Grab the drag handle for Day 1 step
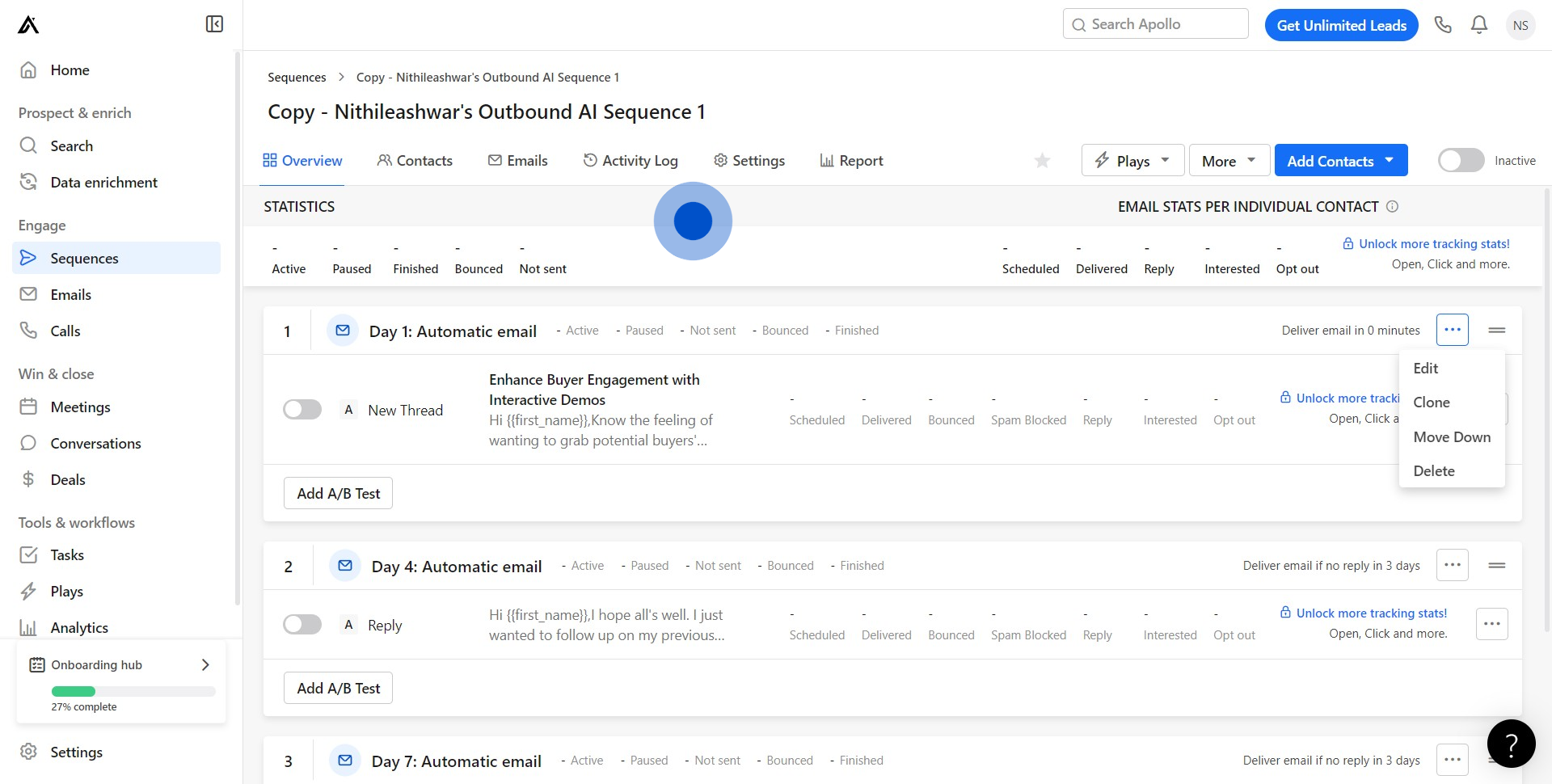Image resolution: width=1552 pixels, height=784 pixels. pos(1496,330)
